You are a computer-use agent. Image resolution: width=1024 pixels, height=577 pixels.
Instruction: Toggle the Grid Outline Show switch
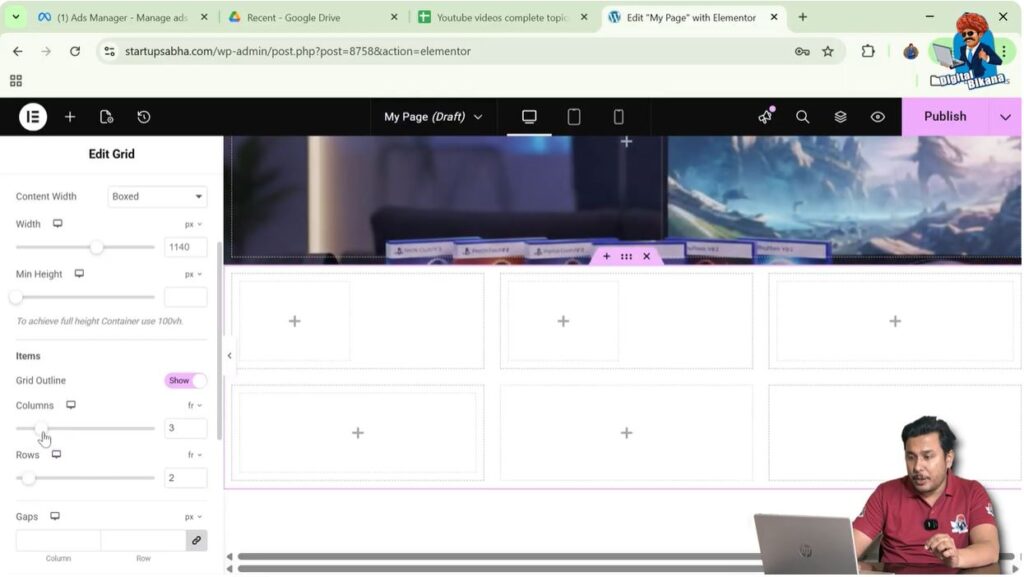coord(185,381)
